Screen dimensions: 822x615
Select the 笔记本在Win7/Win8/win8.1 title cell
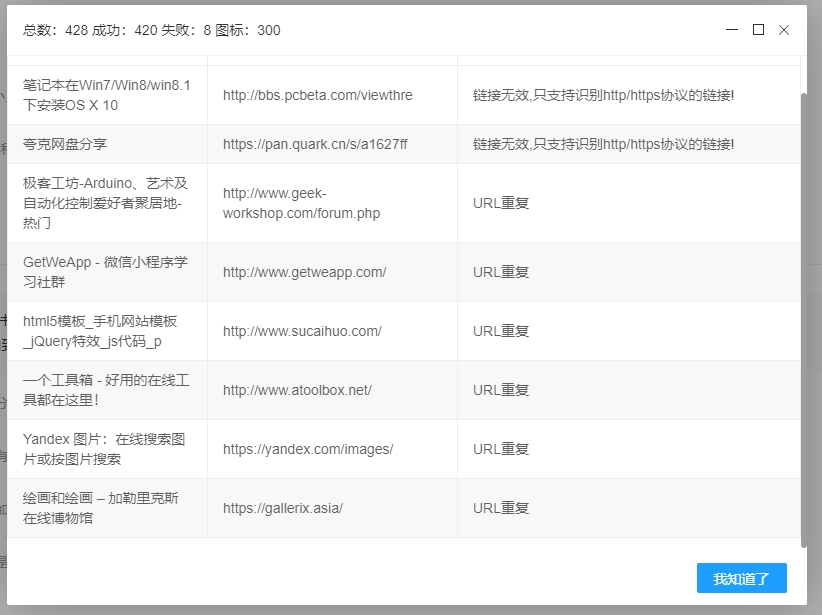point(107,95)
